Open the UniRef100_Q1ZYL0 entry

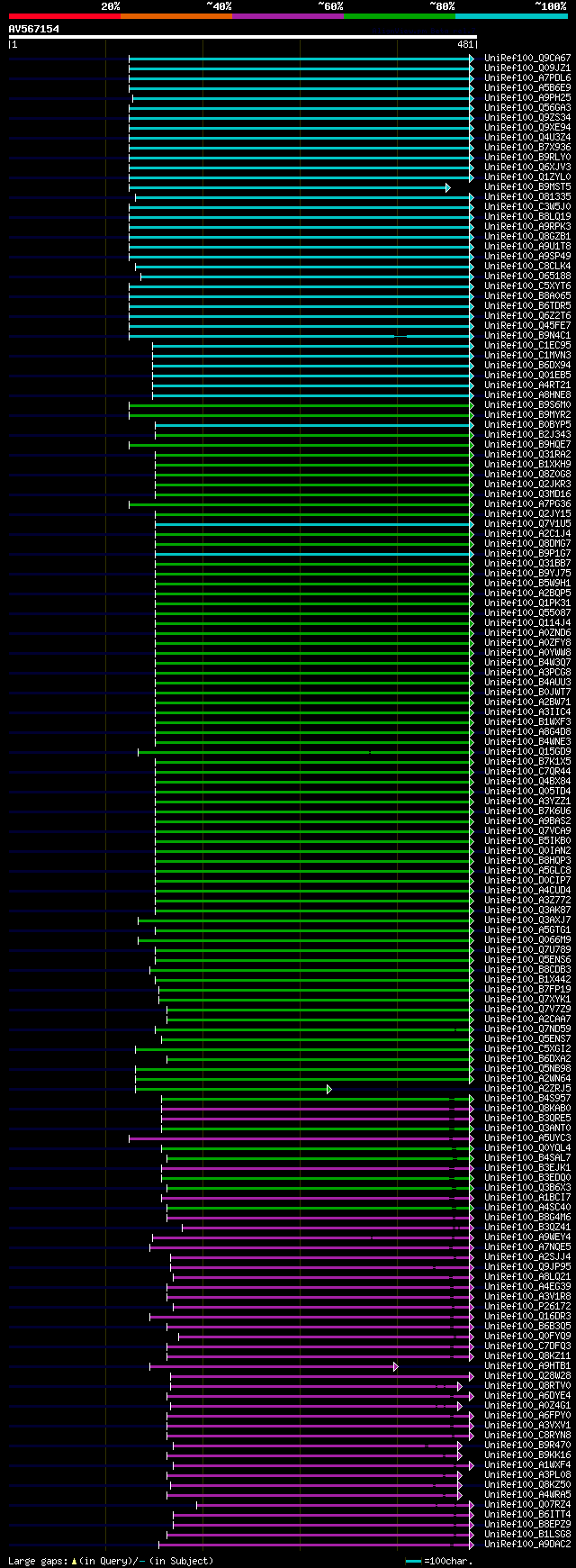[x=527, y=177]
